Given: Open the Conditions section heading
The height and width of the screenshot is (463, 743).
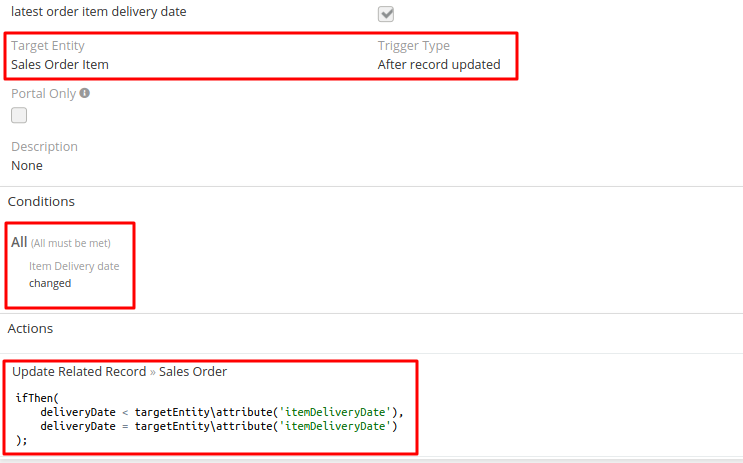Looking at the screenshot, I should (41, 202).
